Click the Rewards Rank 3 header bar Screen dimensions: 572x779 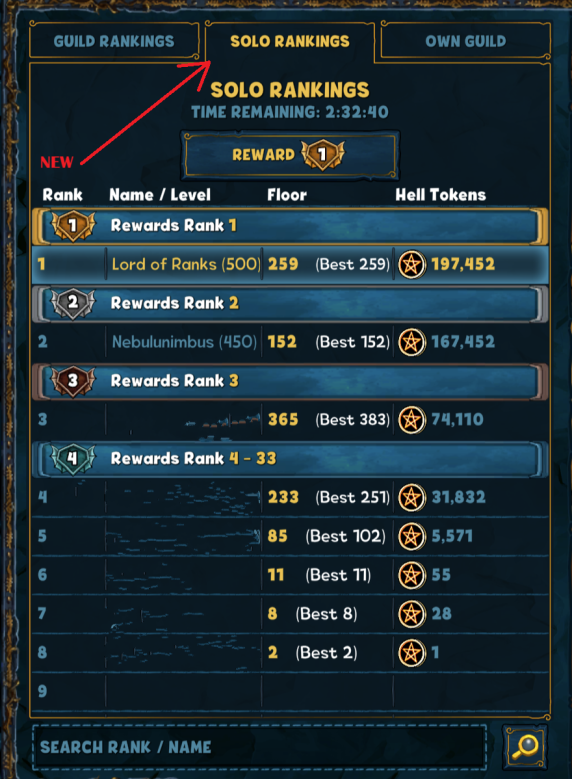pyautogui.click(x=290, y=381)
